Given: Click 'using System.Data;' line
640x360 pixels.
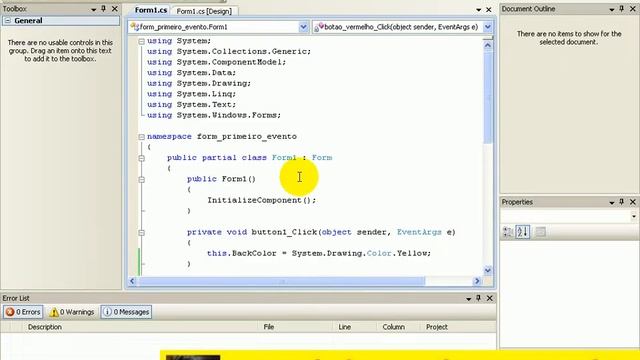Looking at the screenshot, I should point(191,73).
